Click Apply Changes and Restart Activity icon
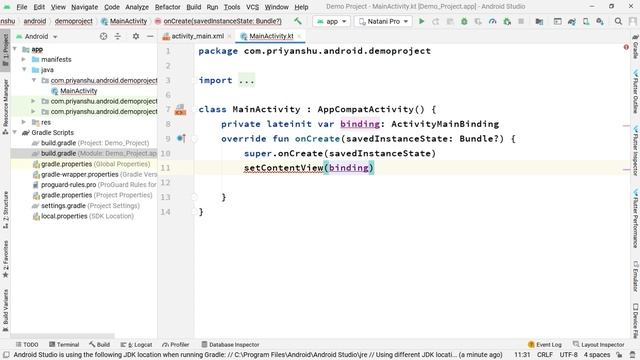Viewport: 640px width, 360px height. (x=436, y=21)
